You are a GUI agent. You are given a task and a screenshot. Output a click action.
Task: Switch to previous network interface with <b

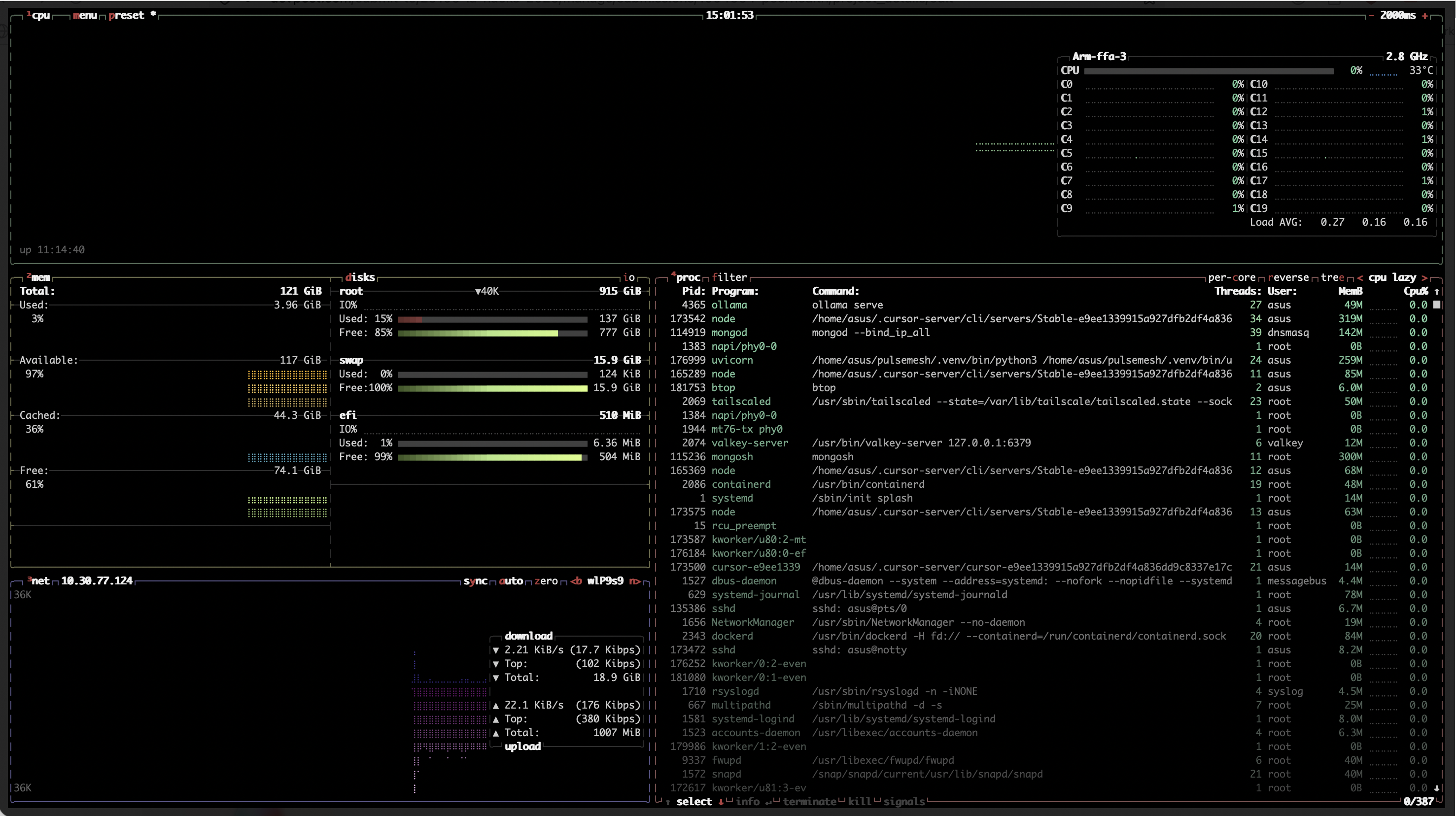[576, 581]
